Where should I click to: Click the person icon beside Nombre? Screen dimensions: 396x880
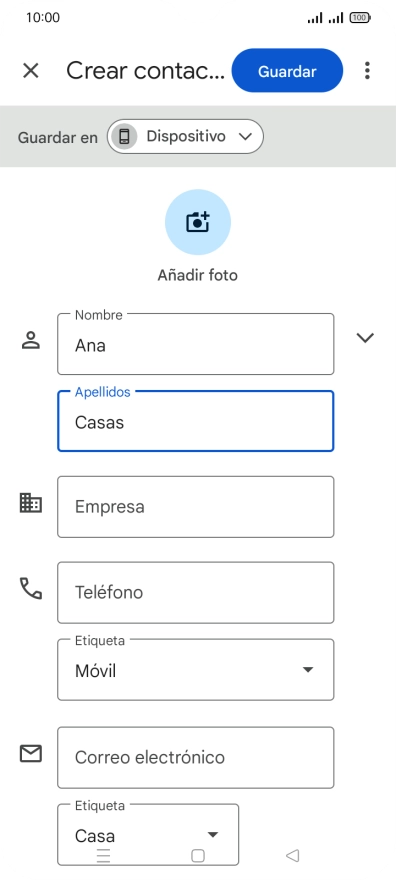(30, 340)
